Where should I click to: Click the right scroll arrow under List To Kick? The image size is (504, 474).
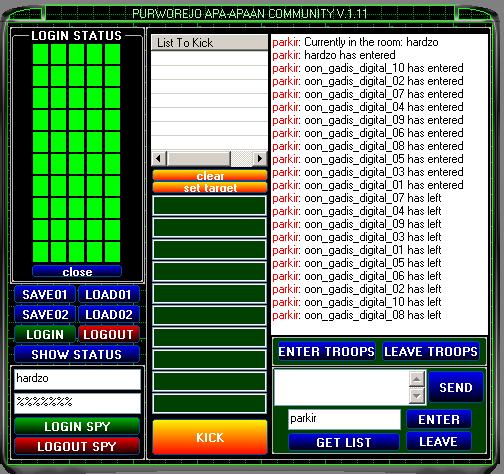(259, 158)
